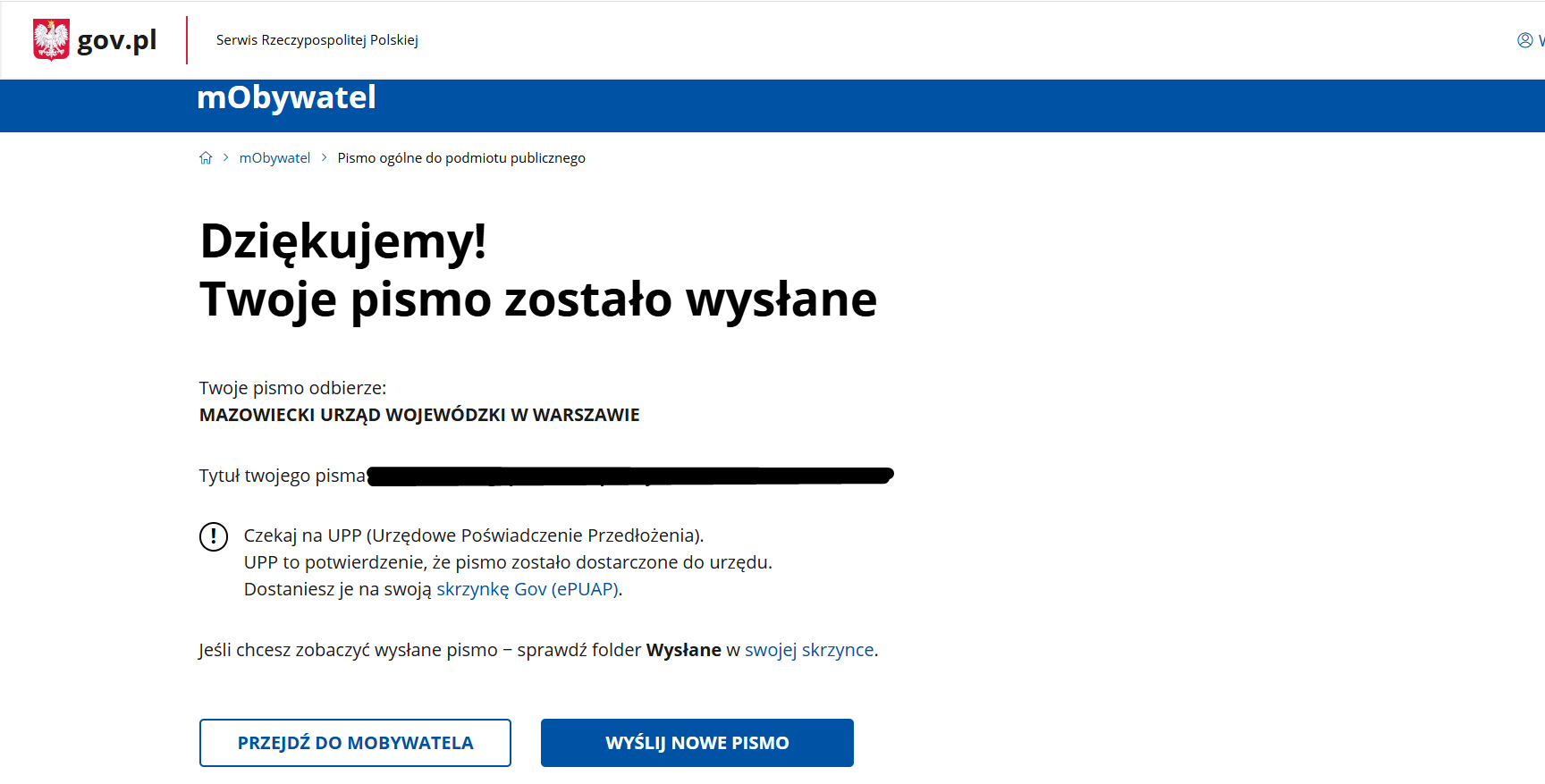Image resolution: width=1545 pixels, height=784 pixels.
Task: Open the user account icon in header
Action: click(x=1524, y=40)
